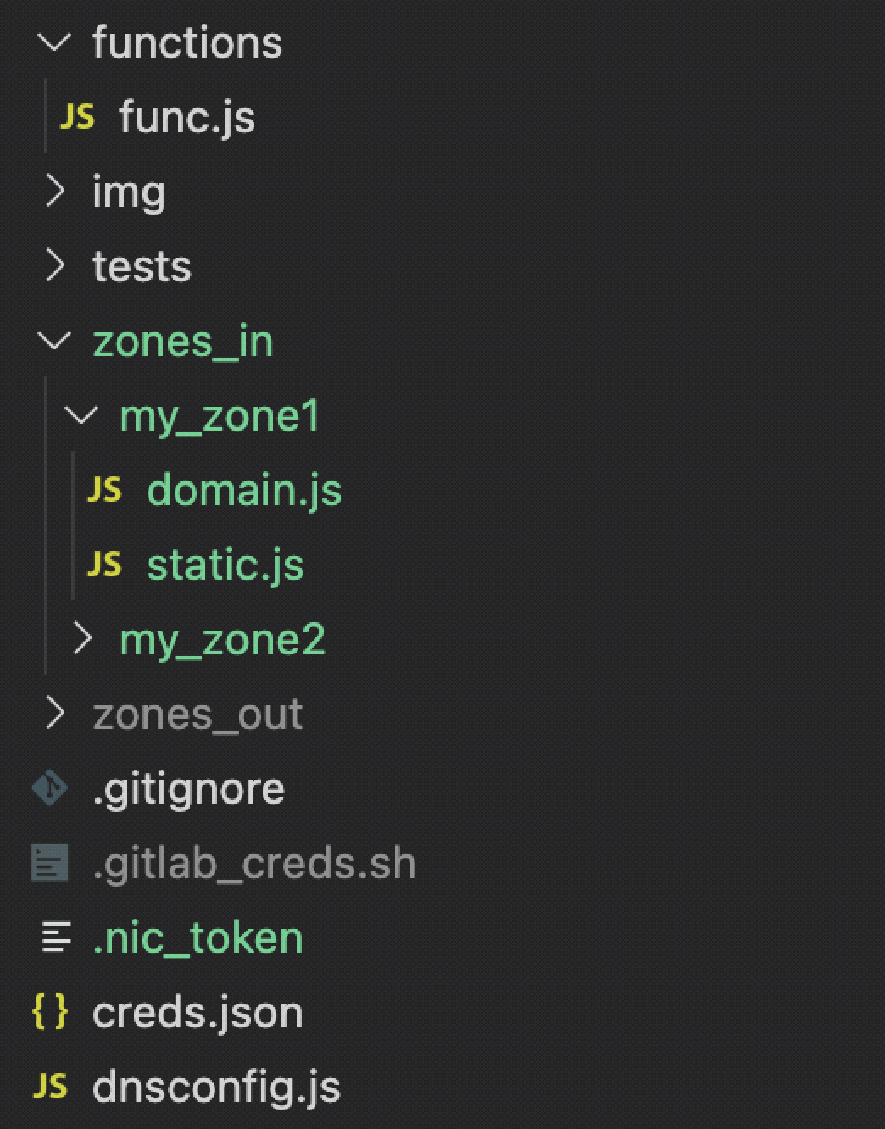Click the JS icon beside func.js
This screenshot has height=1129, width=885.
pos(77,118)
